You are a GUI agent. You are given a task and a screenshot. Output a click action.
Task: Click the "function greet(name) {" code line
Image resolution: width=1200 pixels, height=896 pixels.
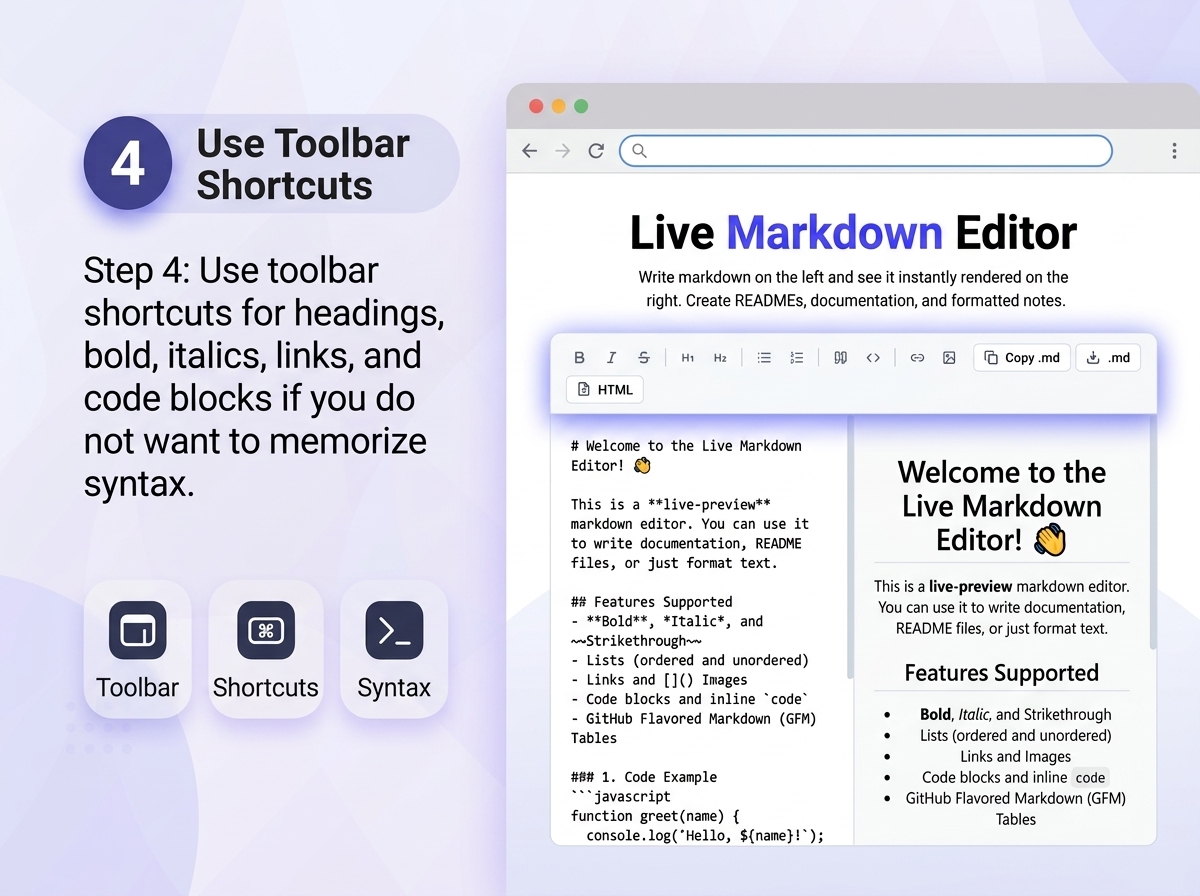click(x=656, y=816)
